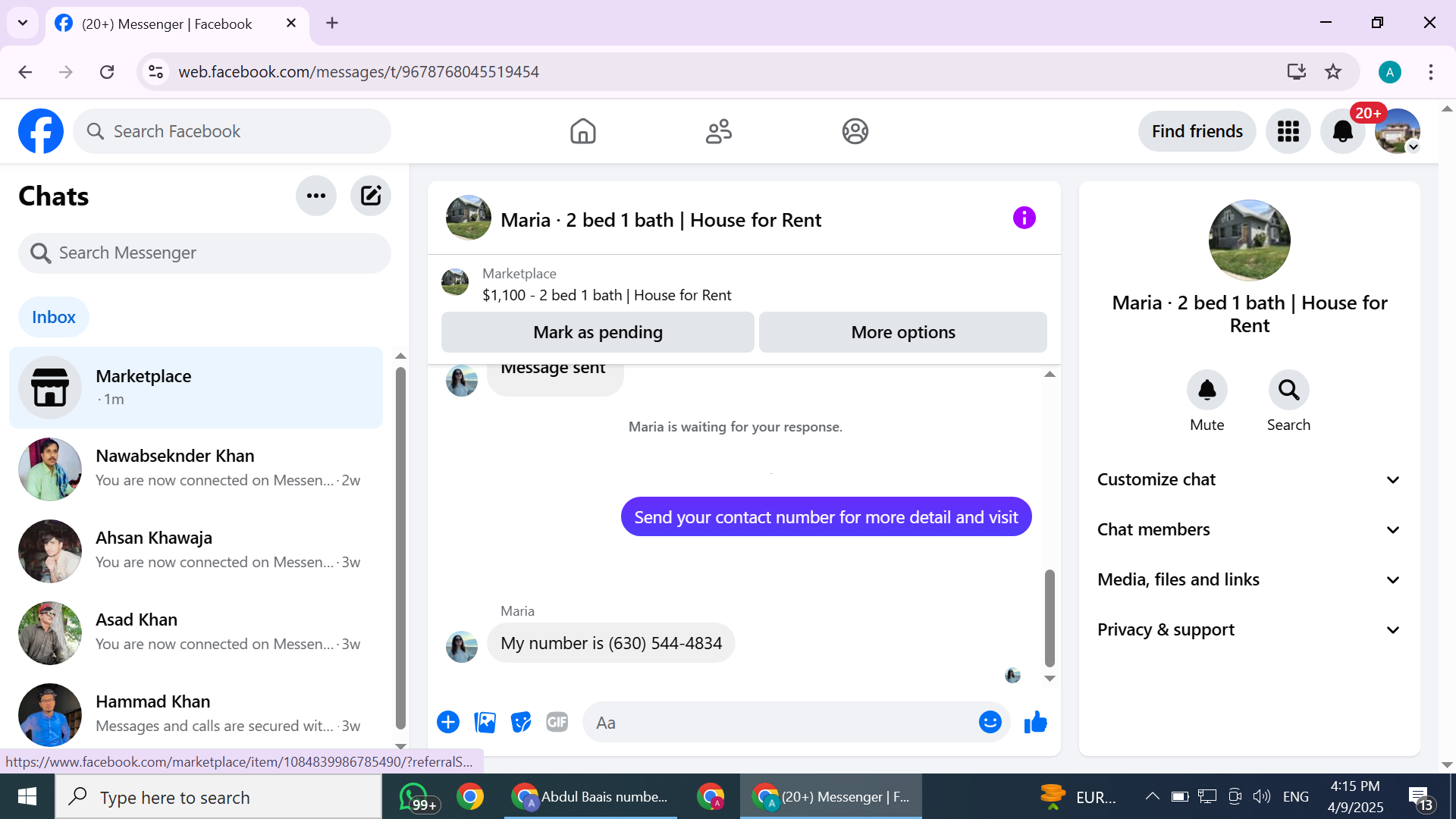Open the tab search dropdown arrow
Screen dimensions: 1456x819
pos(23,23)
